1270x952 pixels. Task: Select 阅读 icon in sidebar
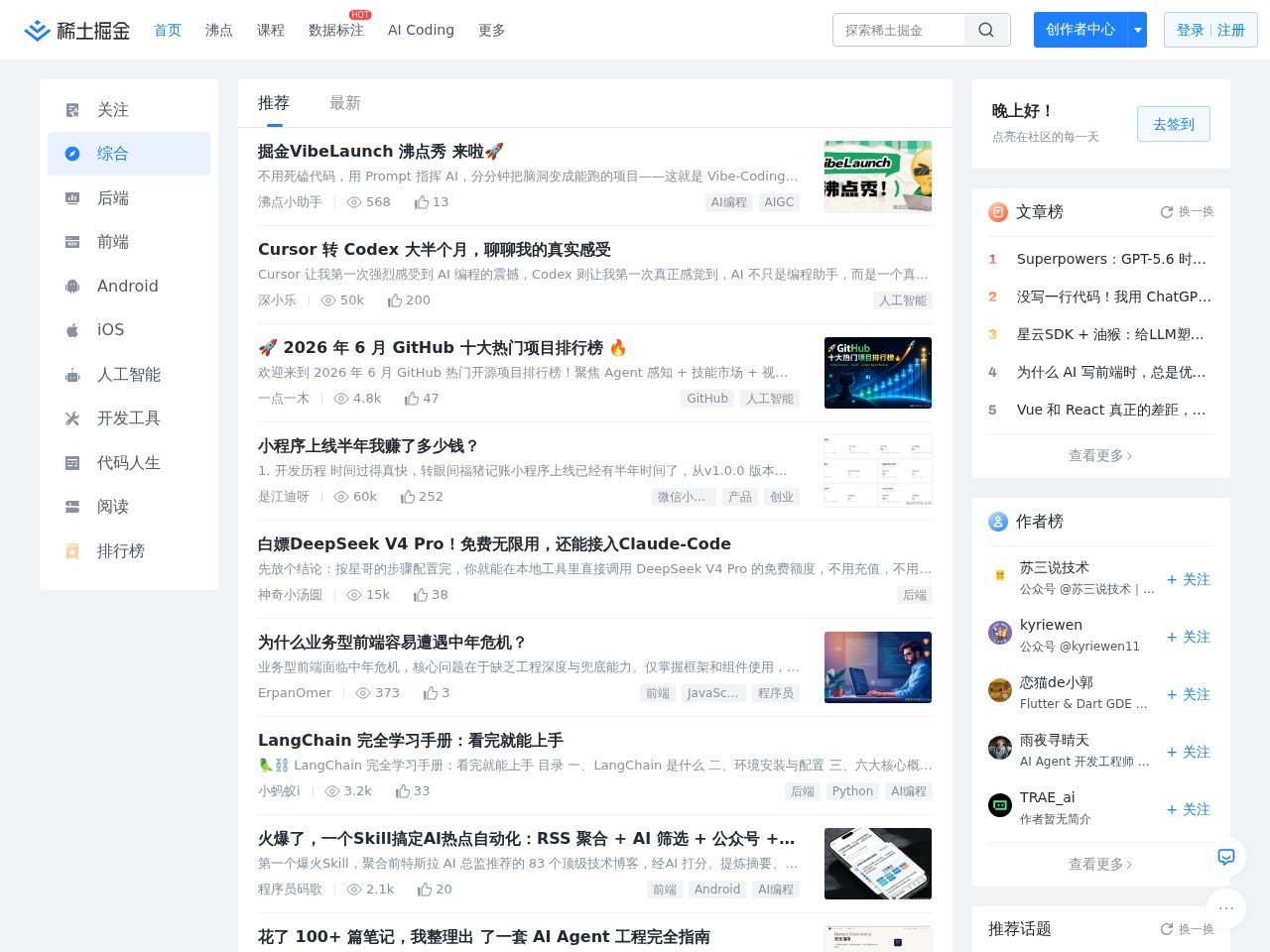[72, 507]
